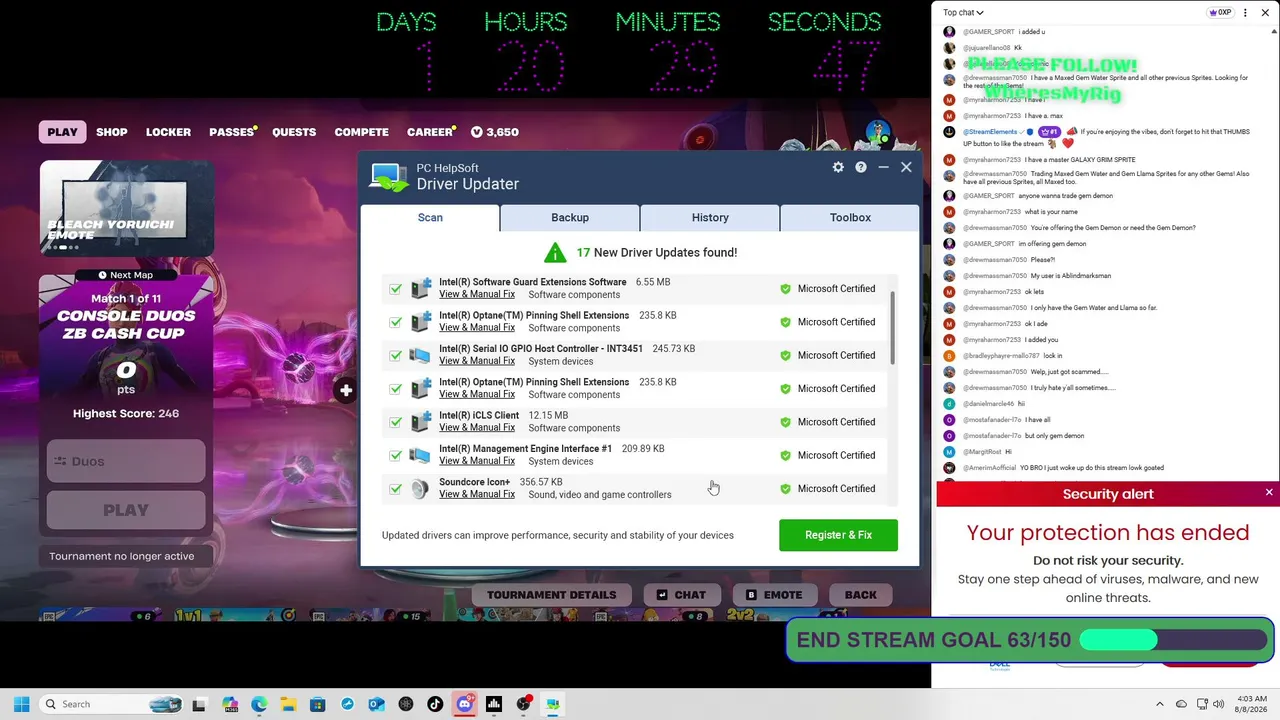Open the Windows Start menu
This screenshot has height=720, width=1280.
[21, 704]
